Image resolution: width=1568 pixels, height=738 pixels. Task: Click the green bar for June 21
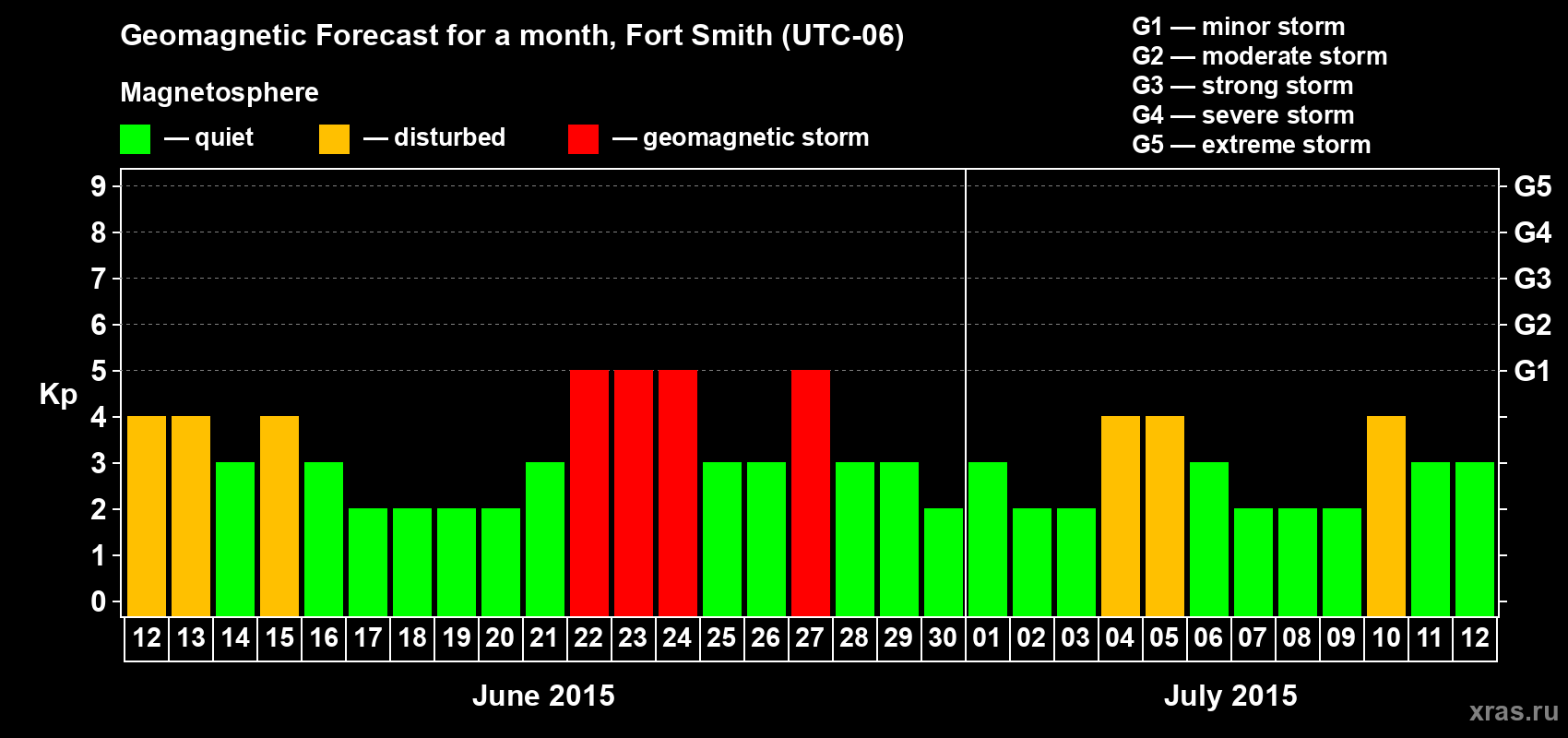click(x=545, y=540)
